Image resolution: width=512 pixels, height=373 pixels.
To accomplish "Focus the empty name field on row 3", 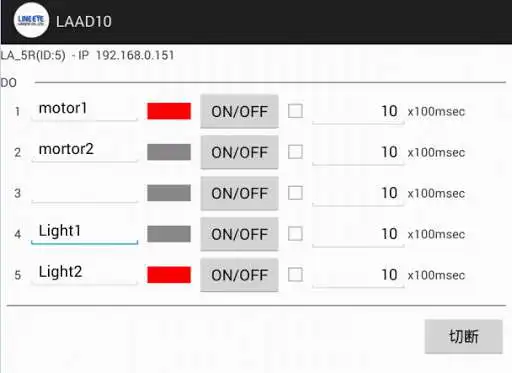I will coord(84,192).
